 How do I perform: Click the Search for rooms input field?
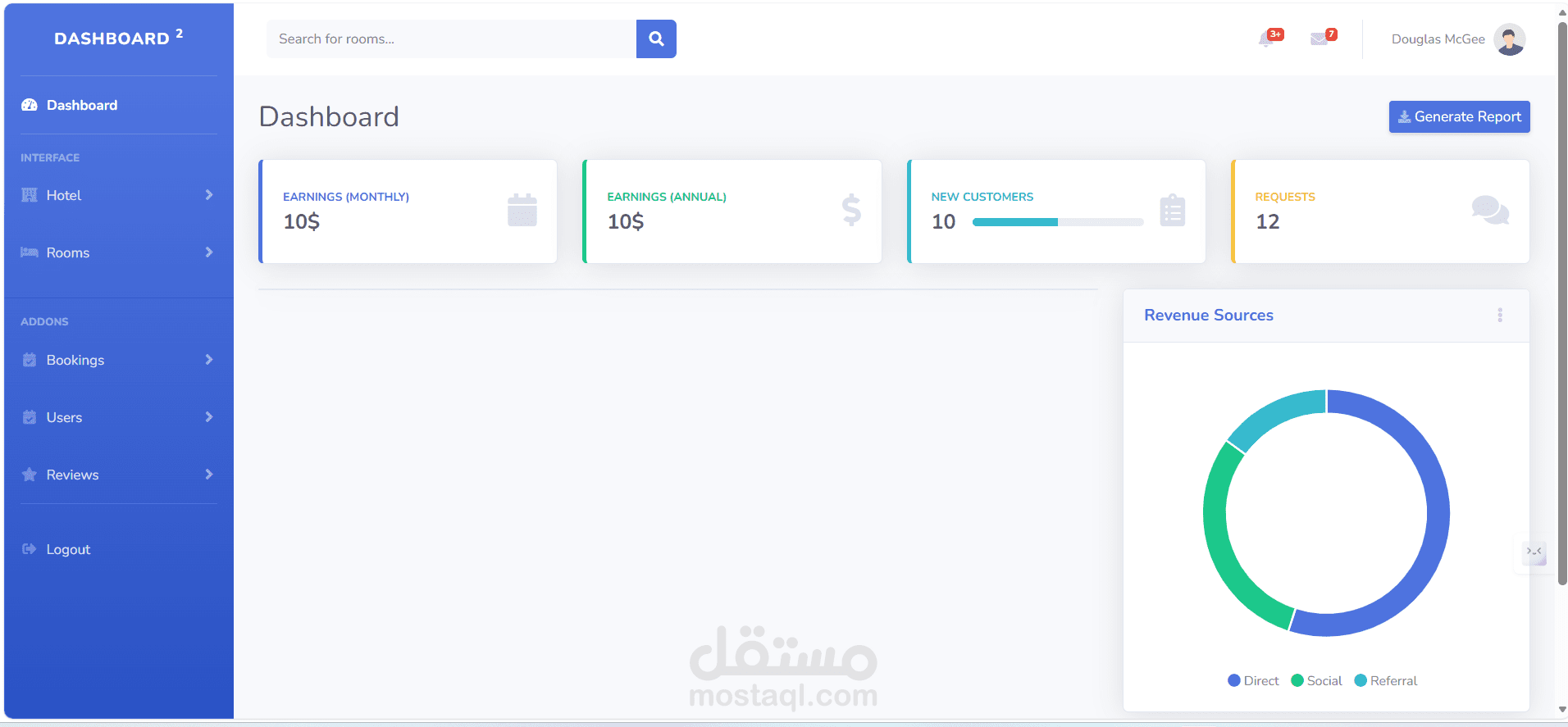click(451, 39)
